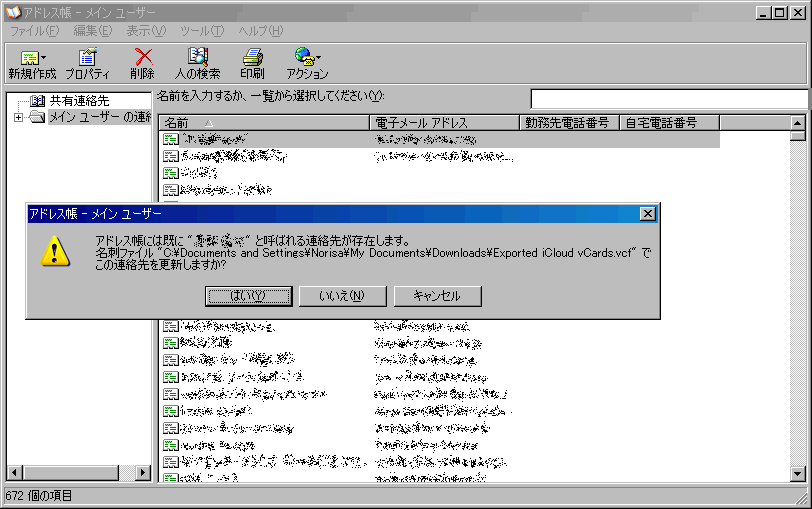Click the 人の検索 (Find People) icon

197,57
